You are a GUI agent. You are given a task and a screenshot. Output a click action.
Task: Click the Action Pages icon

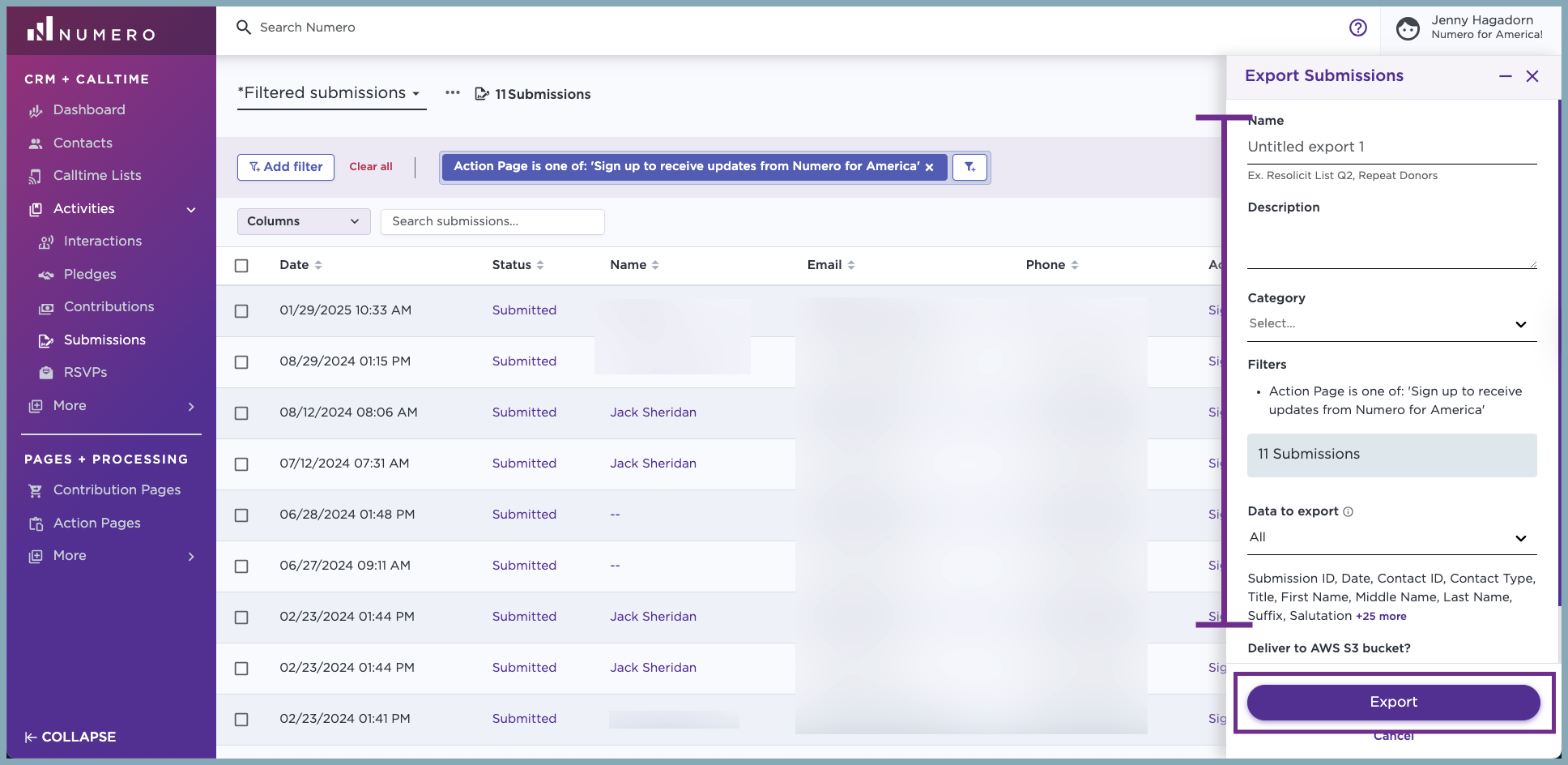[36, 524]
